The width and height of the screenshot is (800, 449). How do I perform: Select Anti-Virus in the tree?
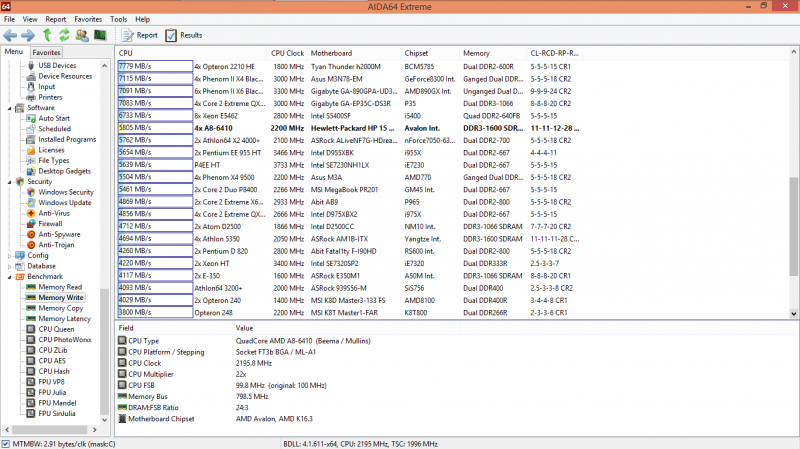(54, 213)
